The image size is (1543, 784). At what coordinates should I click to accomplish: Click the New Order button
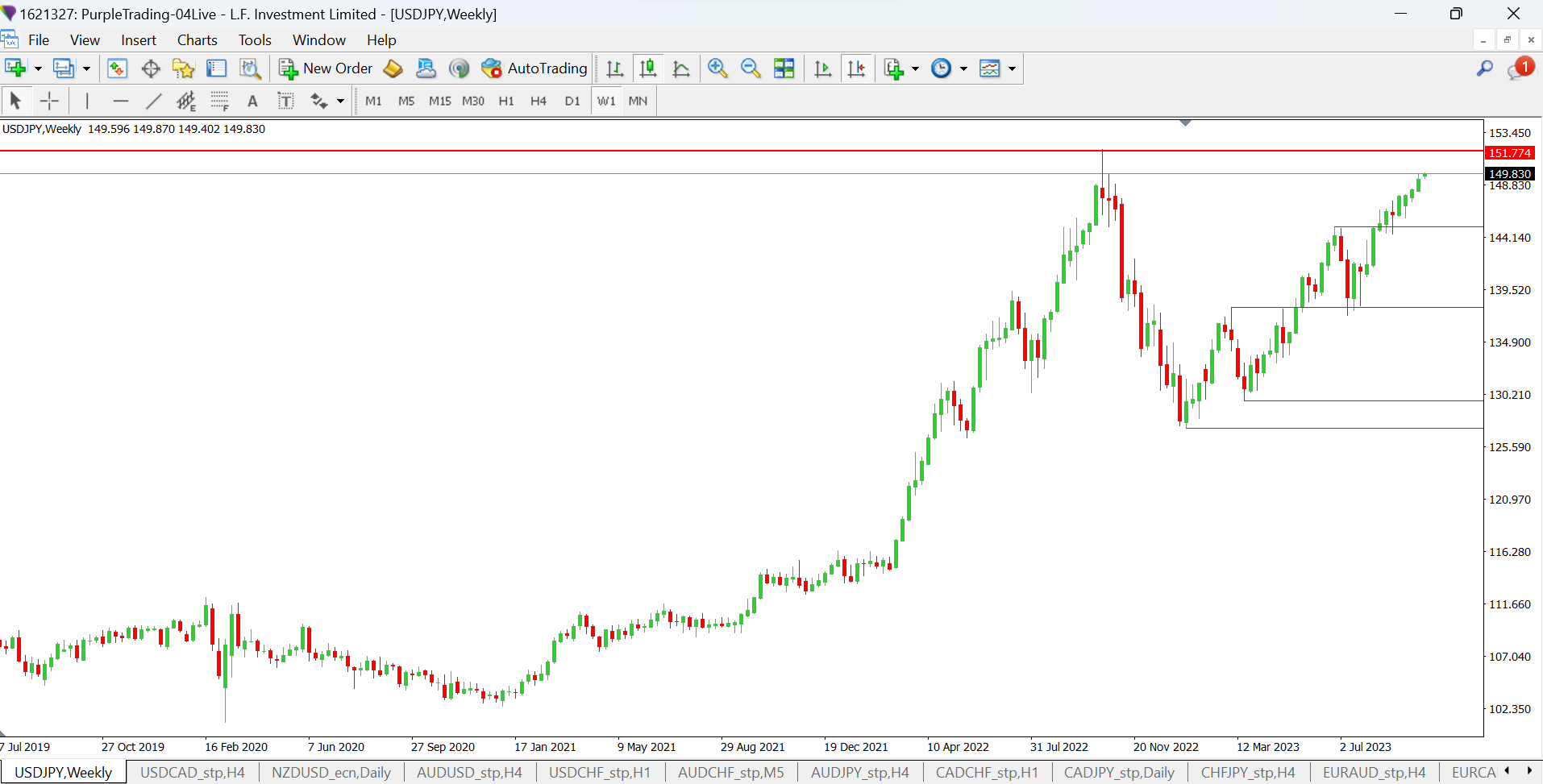pos(326,68)
